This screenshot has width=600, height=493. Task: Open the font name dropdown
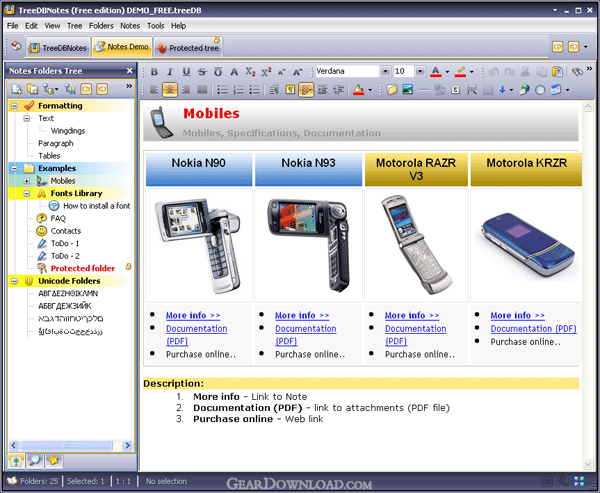pos(385,71)
